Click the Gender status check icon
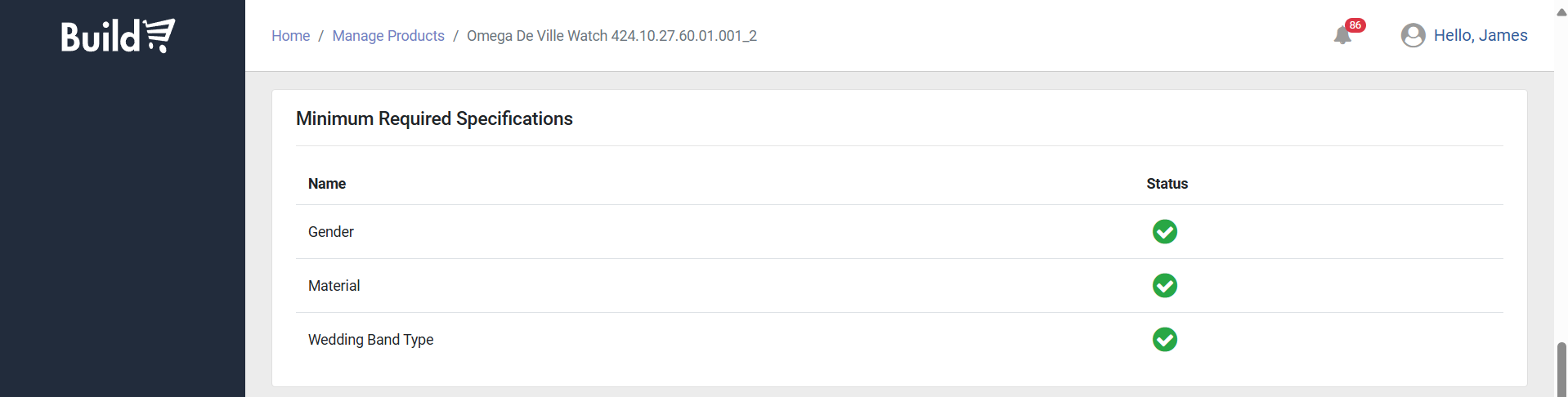This screenshot has width=1568, height=397. 1164,232
